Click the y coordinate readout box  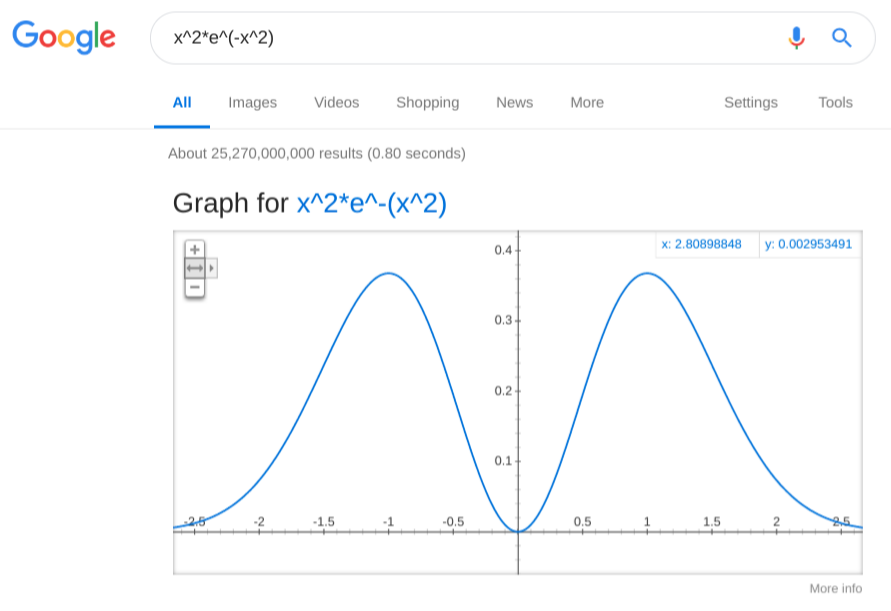pos(809,244)
